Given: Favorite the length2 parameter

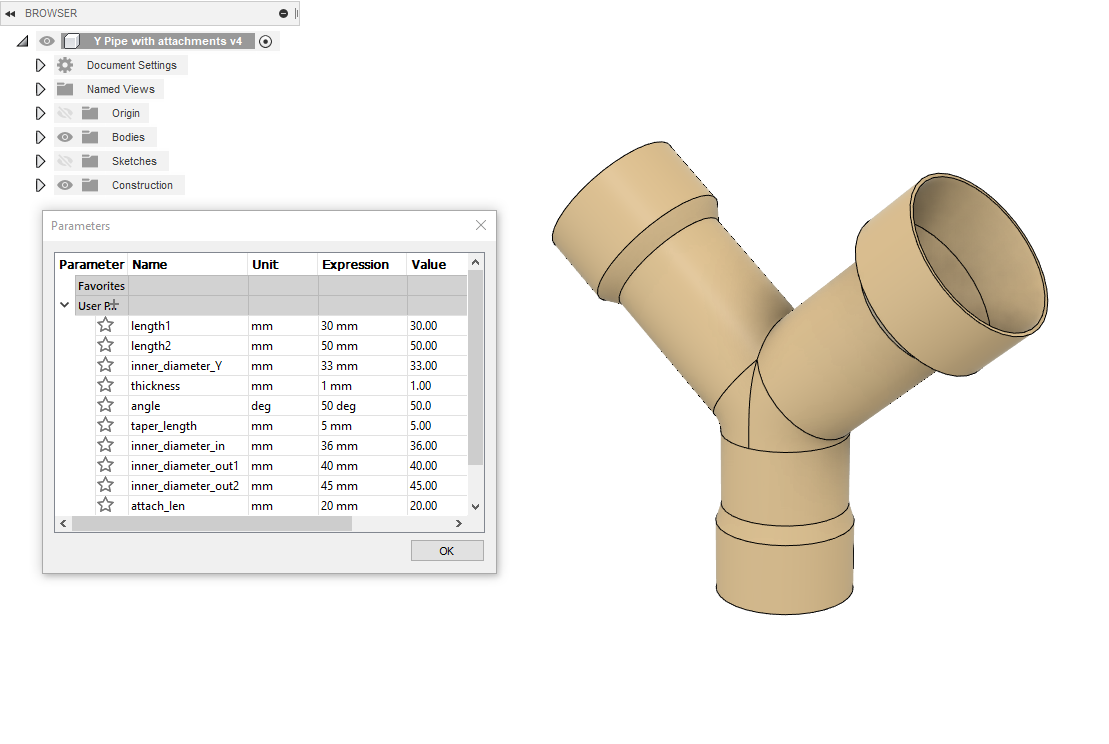Looking at the screenshot, I should click(x=105, y=345).
